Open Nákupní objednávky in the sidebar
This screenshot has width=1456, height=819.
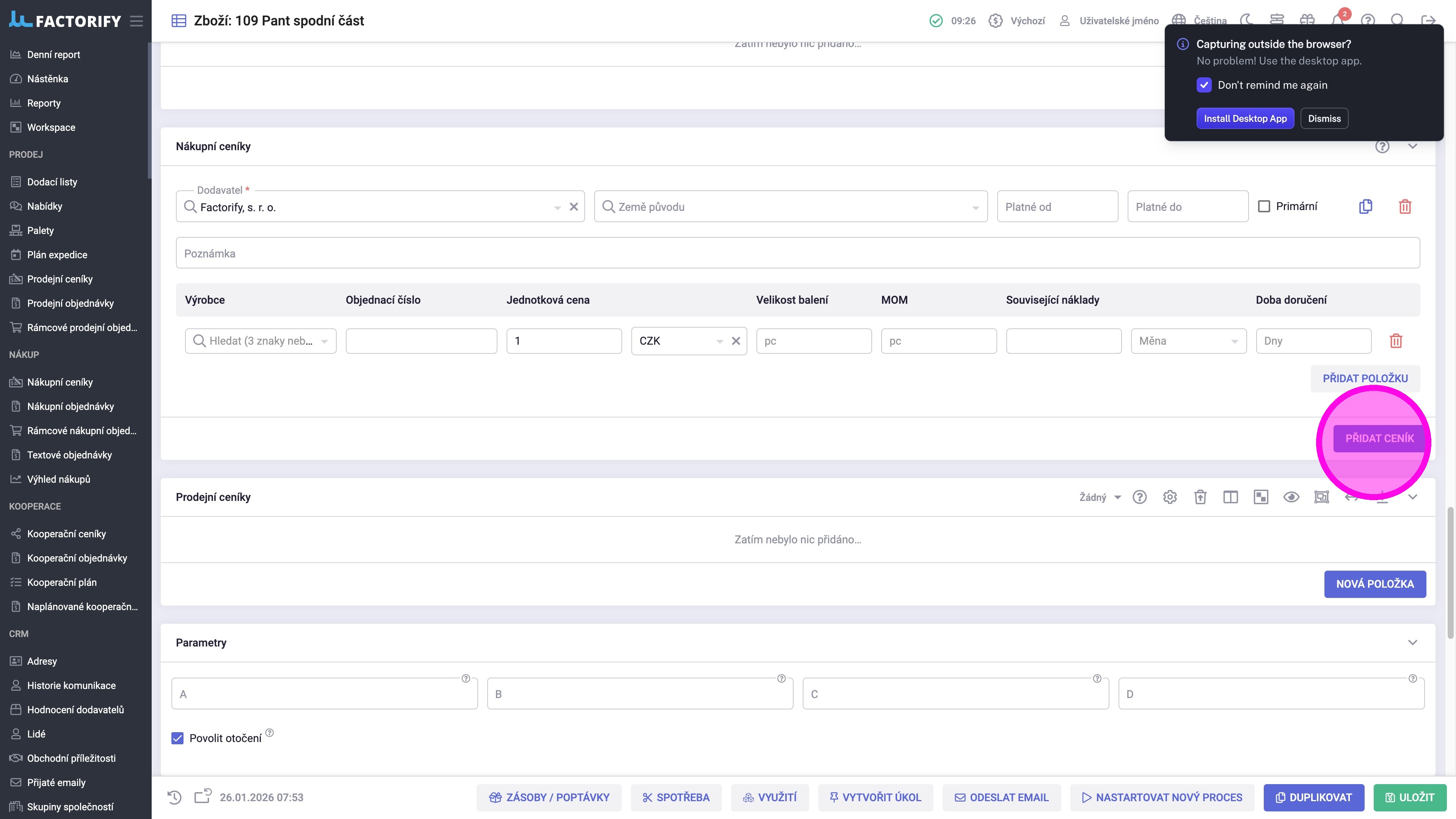coord(70,406)
